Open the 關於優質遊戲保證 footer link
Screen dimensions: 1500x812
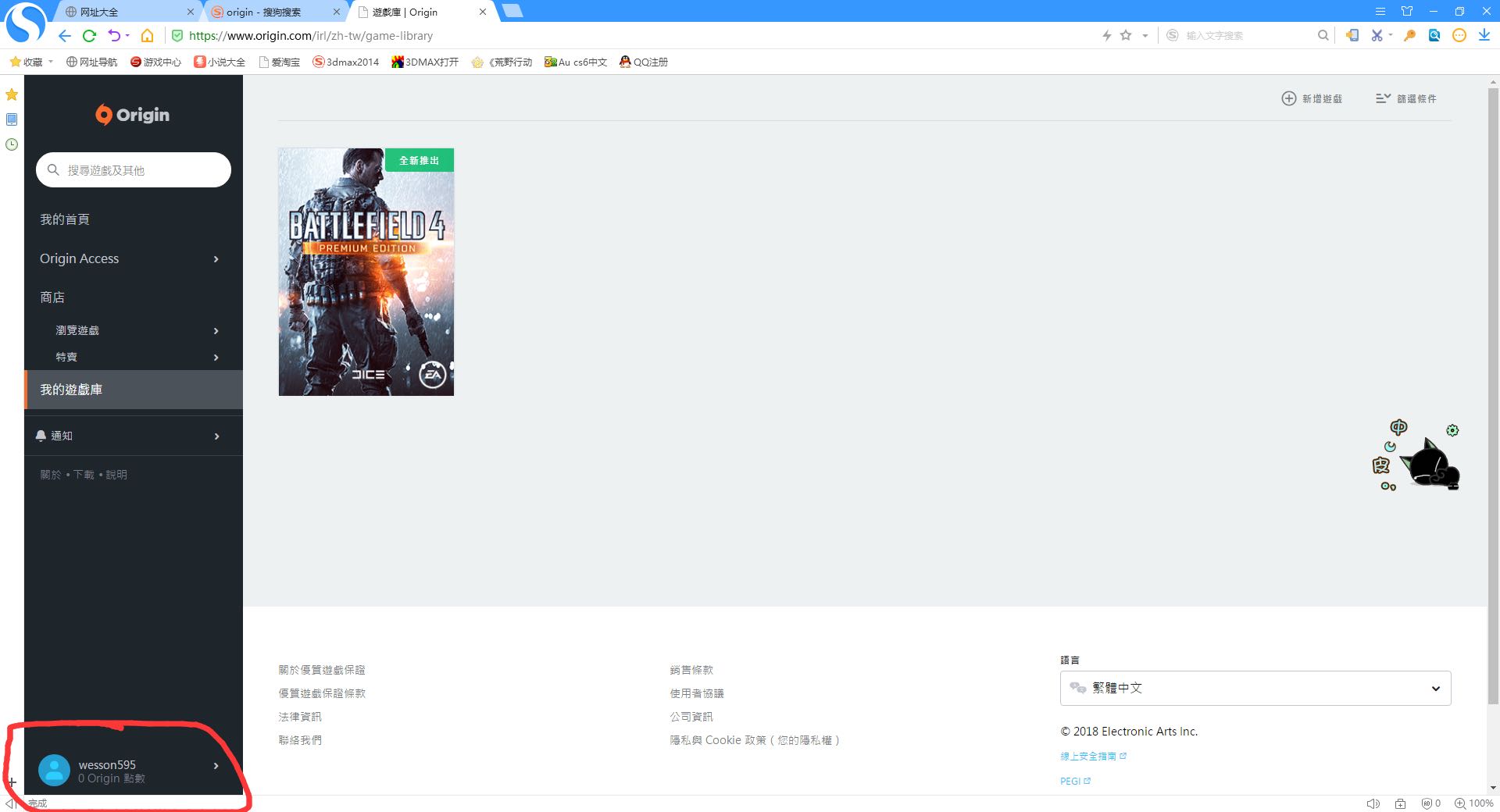[322, 670]
